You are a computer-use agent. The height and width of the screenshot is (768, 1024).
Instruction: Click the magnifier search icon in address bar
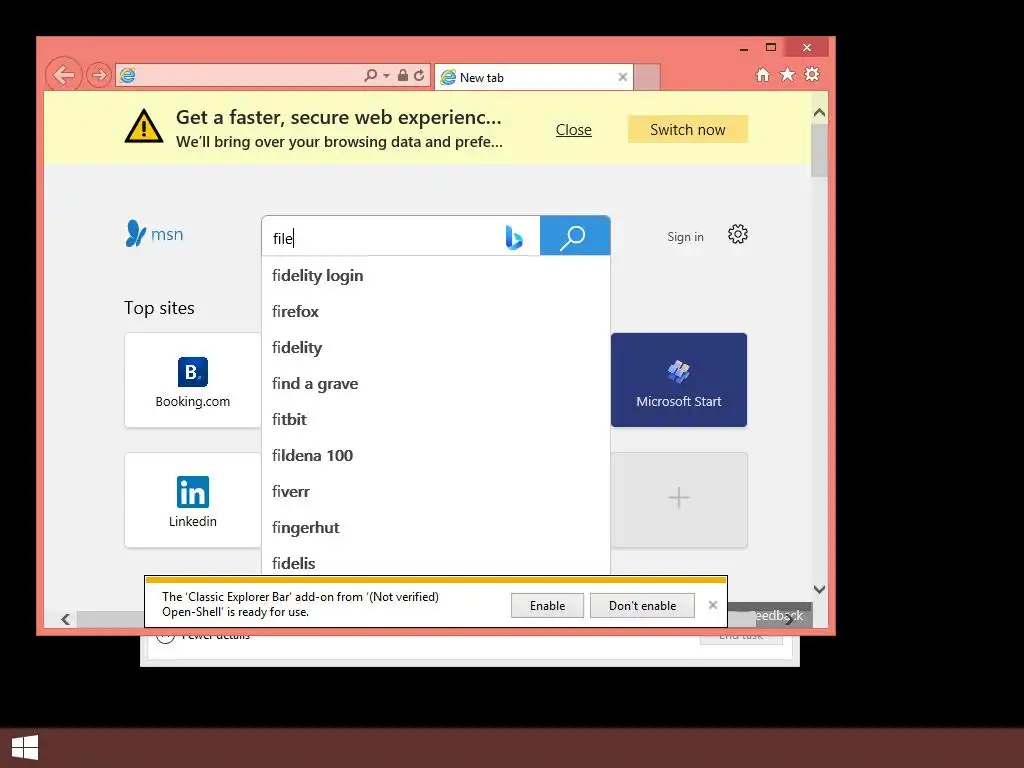click(x=370, y=75)
